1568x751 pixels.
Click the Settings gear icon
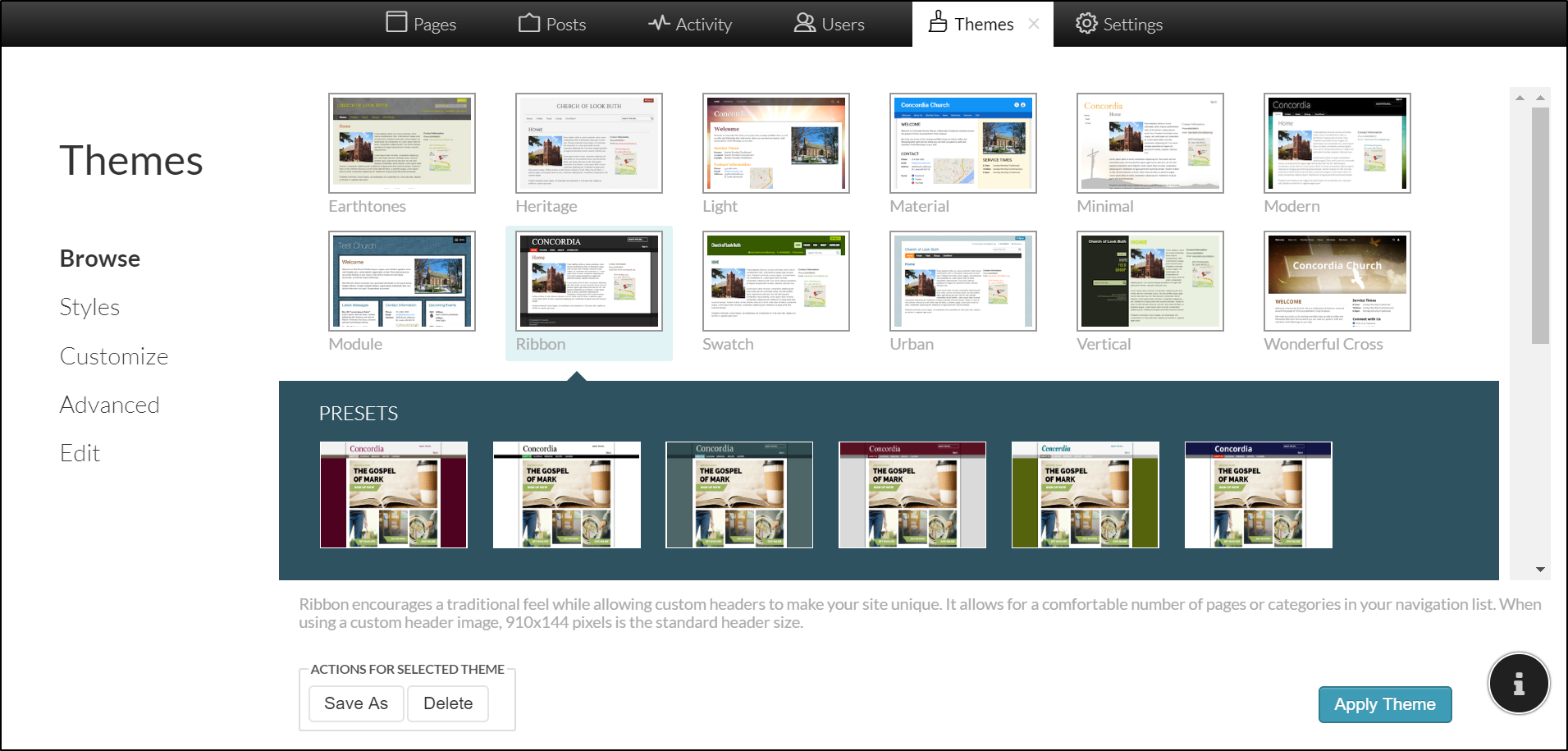click(1086, 23)
